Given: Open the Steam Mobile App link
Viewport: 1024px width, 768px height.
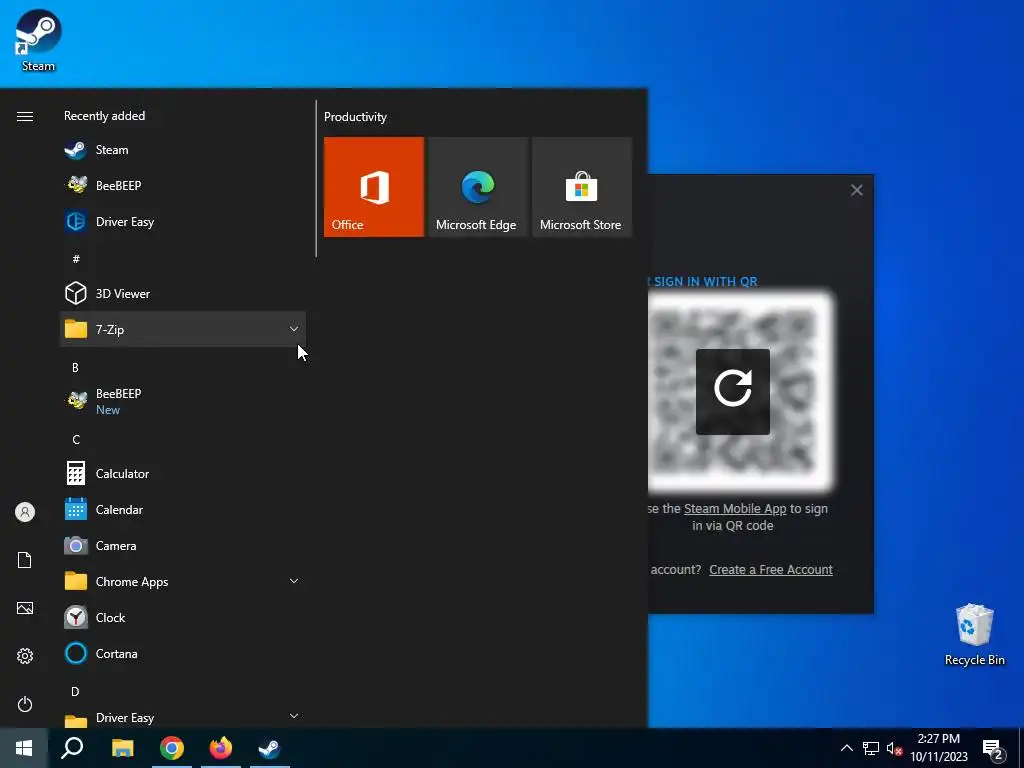Looking at the screenshot, I should (735, 509).
